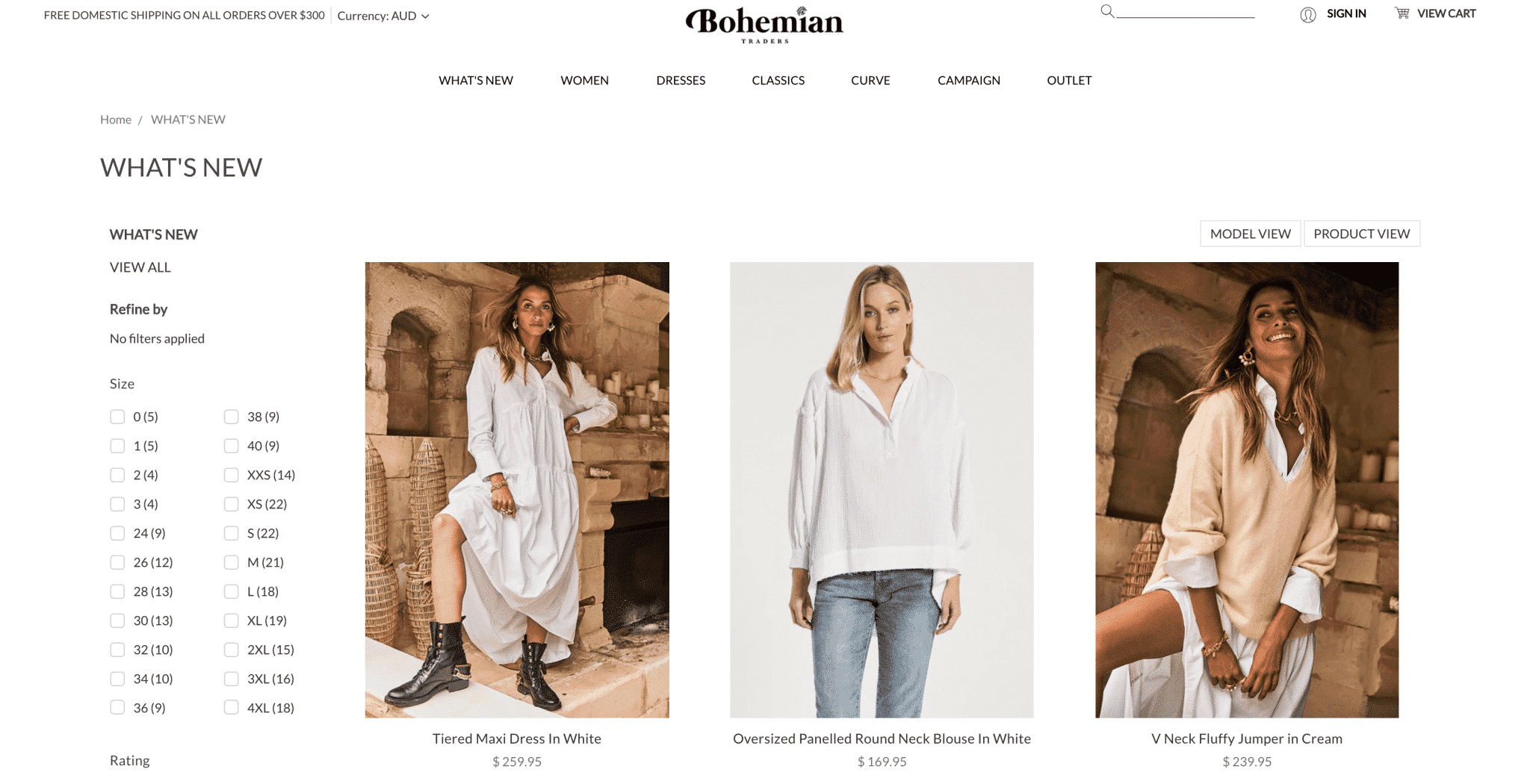Screen dimensions: 1530x784
Task: Click the search input field
Action: pyautogui.click(x=1186, y=11)
